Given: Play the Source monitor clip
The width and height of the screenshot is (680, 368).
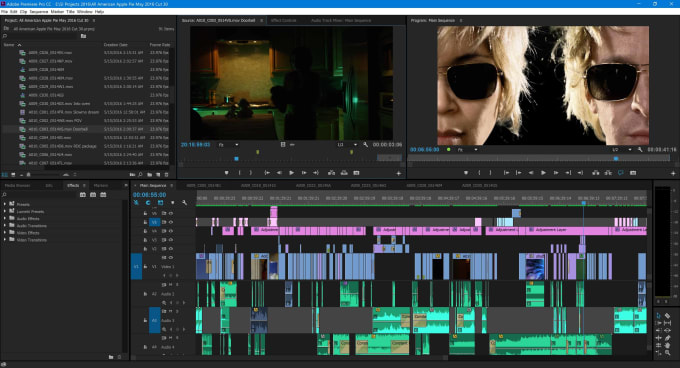Looking at the screenshot, I should coord(291,173).
